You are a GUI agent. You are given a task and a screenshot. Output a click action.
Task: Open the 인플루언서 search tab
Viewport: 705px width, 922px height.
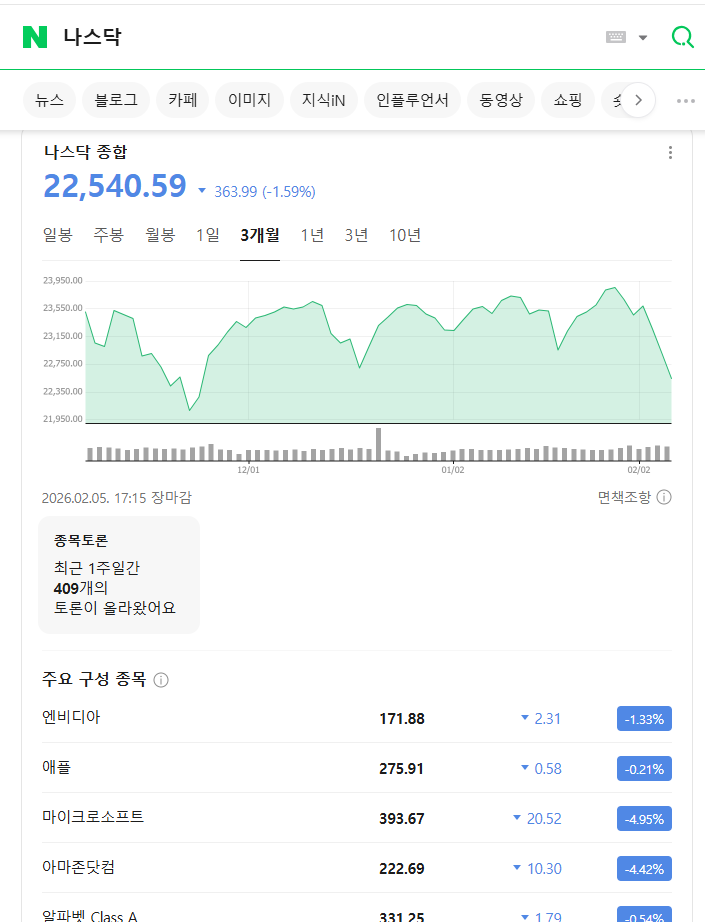pyautogui.click(x=412, y=100)
